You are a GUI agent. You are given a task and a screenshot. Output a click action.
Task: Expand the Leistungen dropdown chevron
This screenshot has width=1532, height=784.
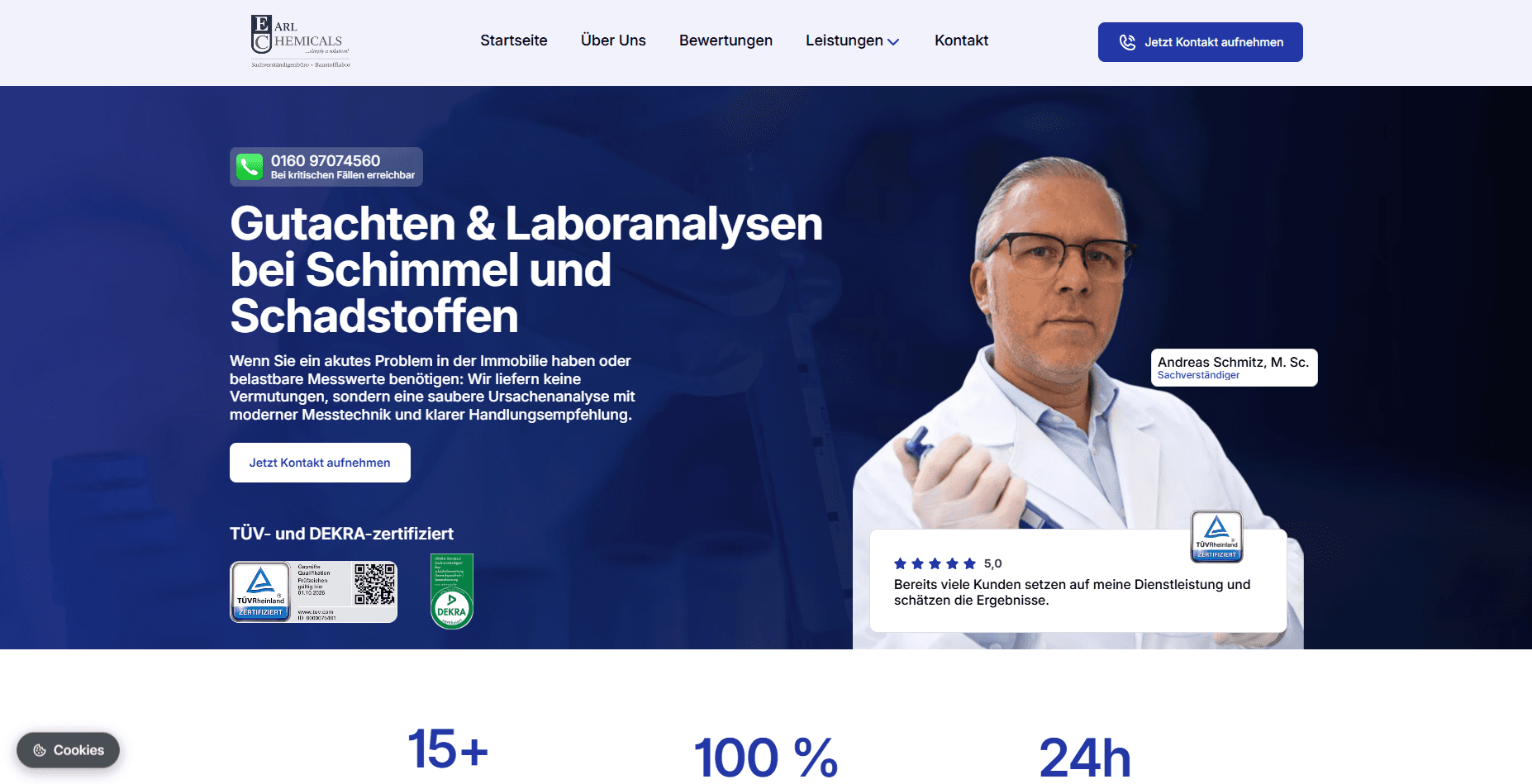pyautogui.click(x=893, y=41)
